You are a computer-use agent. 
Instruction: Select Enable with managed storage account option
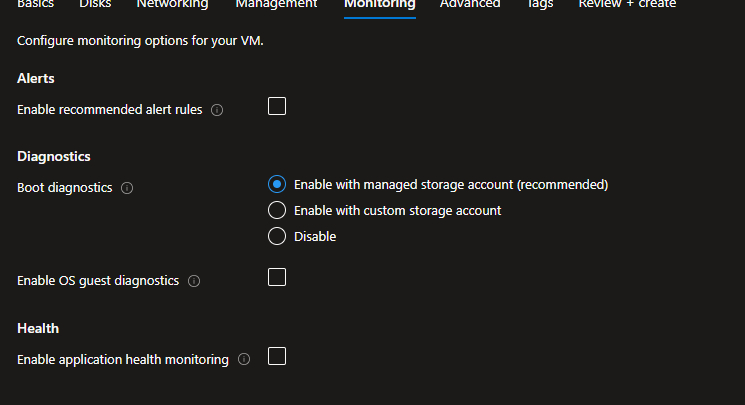(278, 184)
